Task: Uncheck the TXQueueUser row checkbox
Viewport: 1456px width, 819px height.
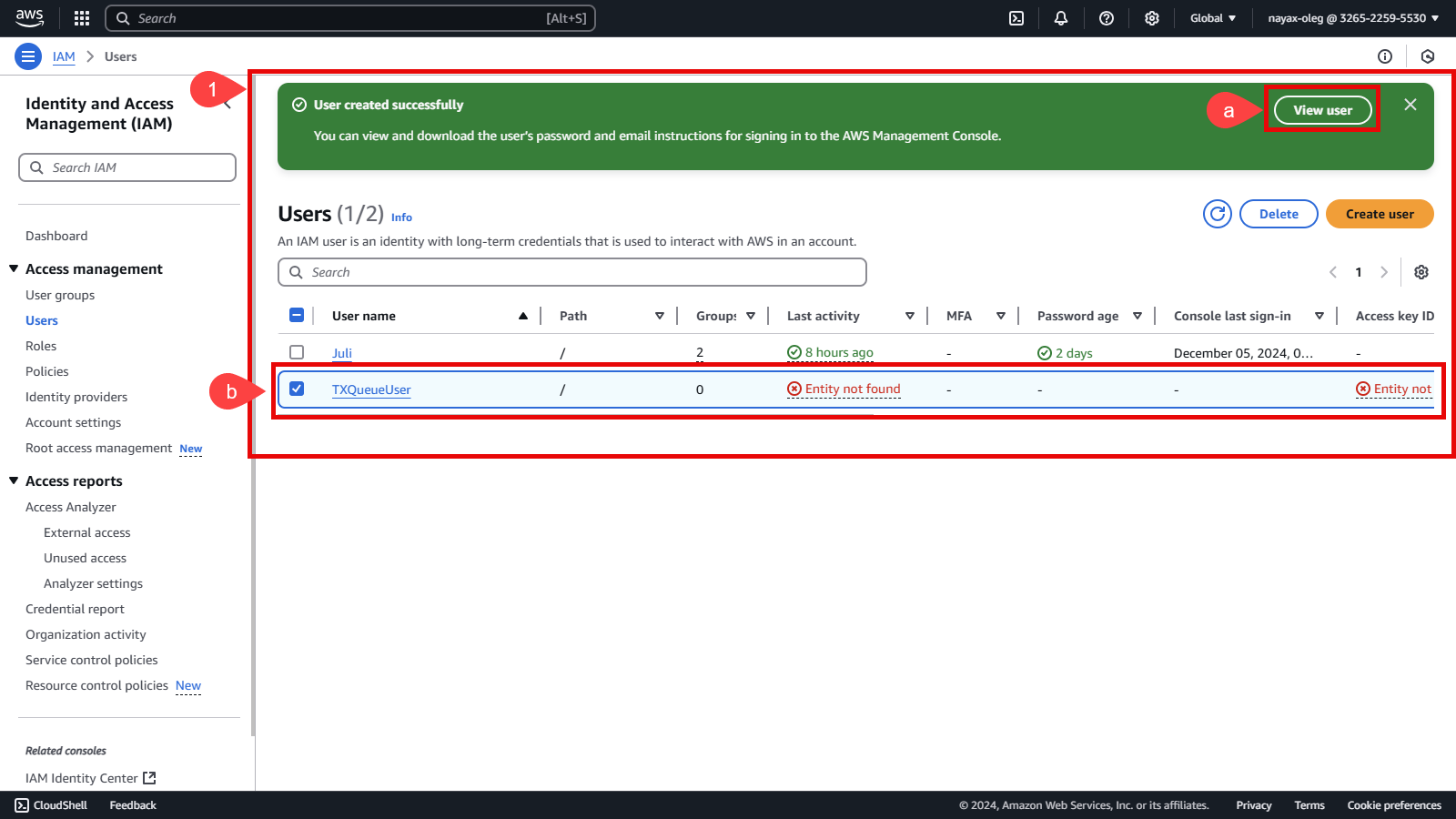Action: [x=297, y=389]
